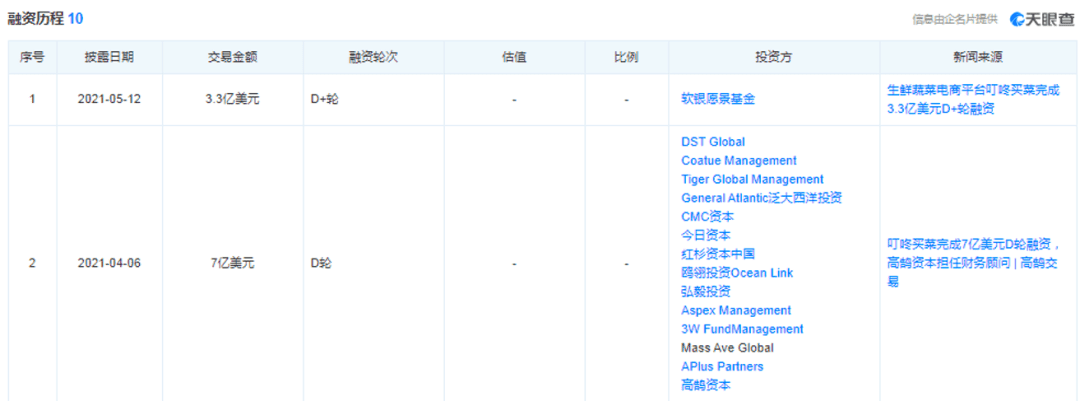This screenshot has height=401, width=1080.
Task: Click the 估值 column header
Action: 514,58
